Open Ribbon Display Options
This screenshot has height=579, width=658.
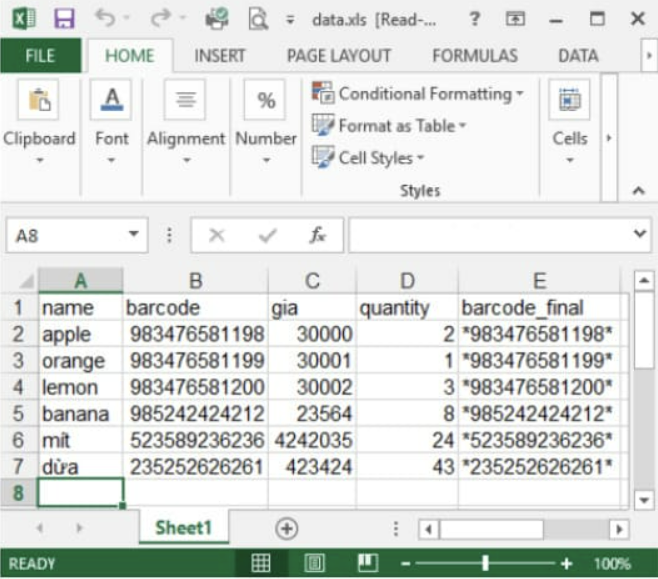click(515, 19)
